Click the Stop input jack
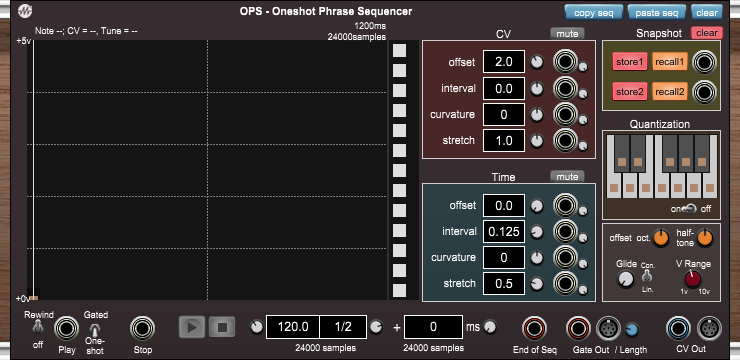Viewport: 740px width, 360px height. (143, 328)
